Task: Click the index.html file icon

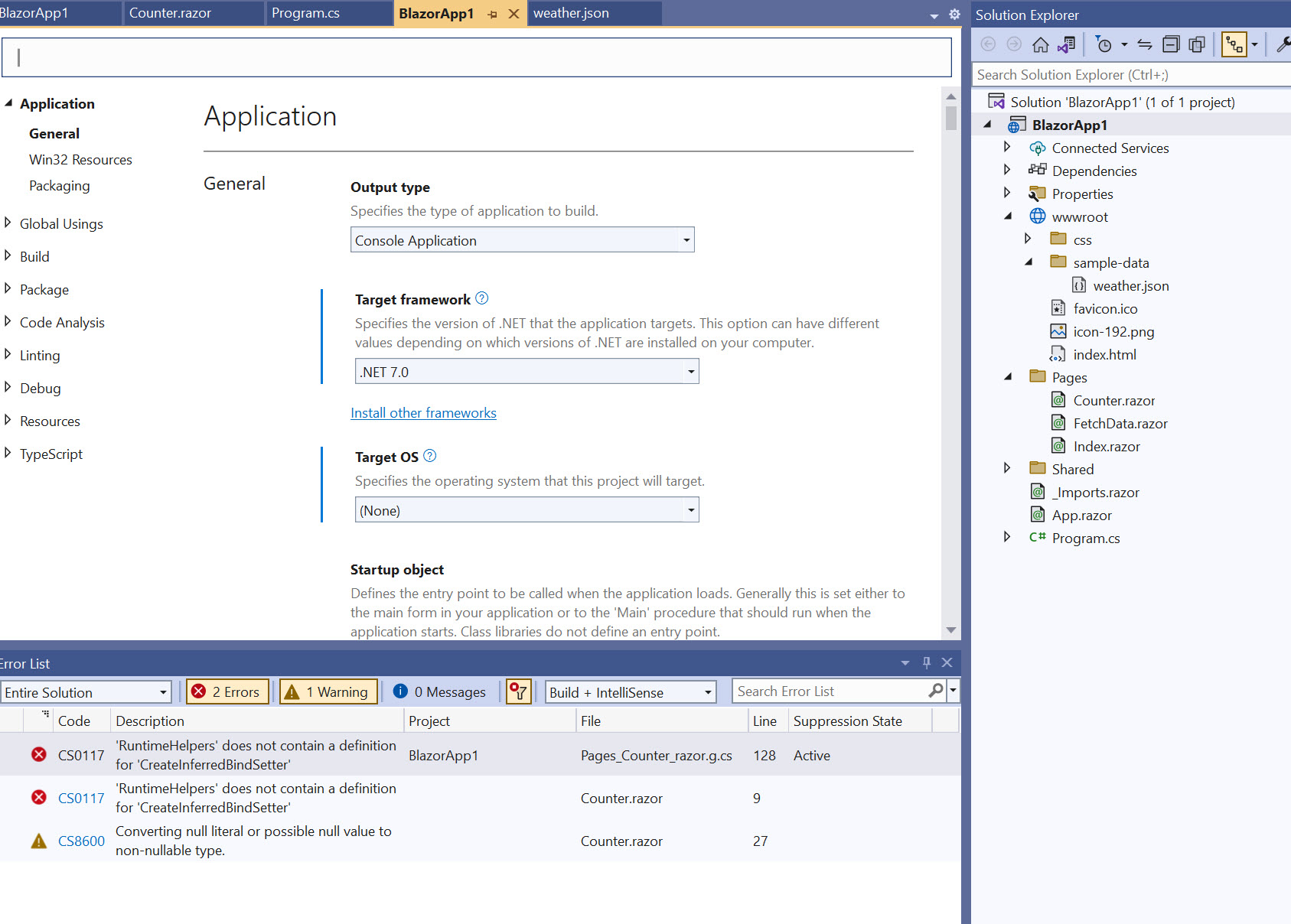Action: tap(1058, 354)
